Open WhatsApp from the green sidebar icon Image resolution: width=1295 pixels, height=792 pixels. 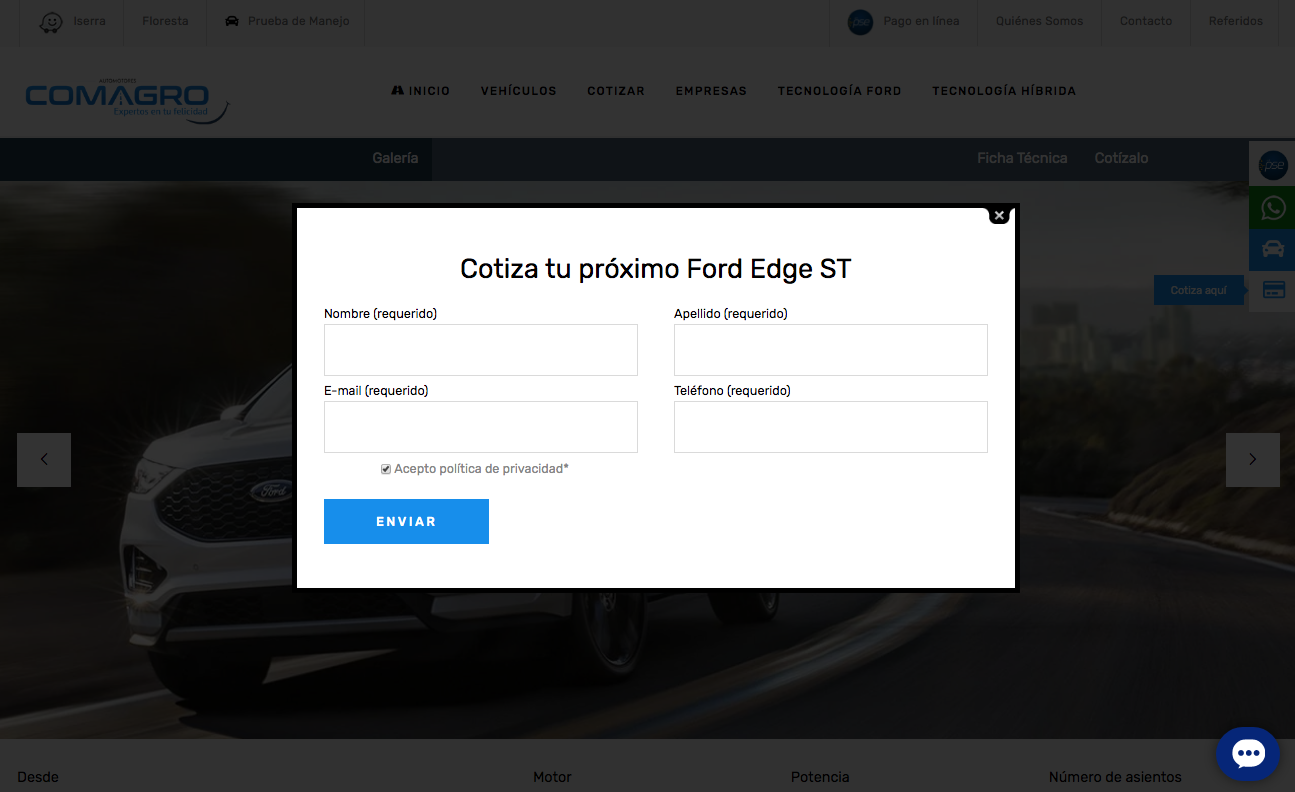pyautogui.click(x=1272, y=208)
